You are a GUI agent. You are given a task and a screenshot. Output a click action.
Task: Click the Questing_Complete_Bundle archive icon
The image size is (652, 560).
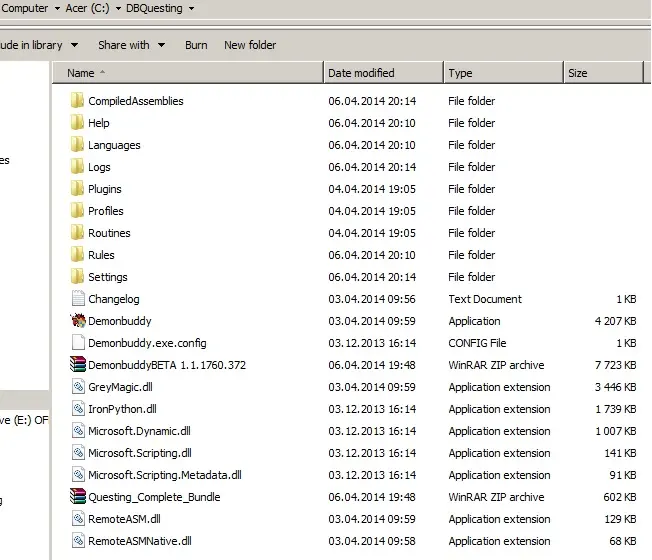pos(79,497)
